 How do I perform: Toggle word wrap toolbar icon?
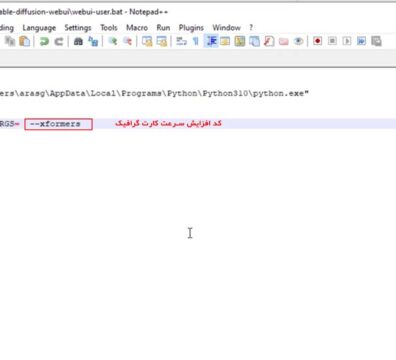pos(181,41)
